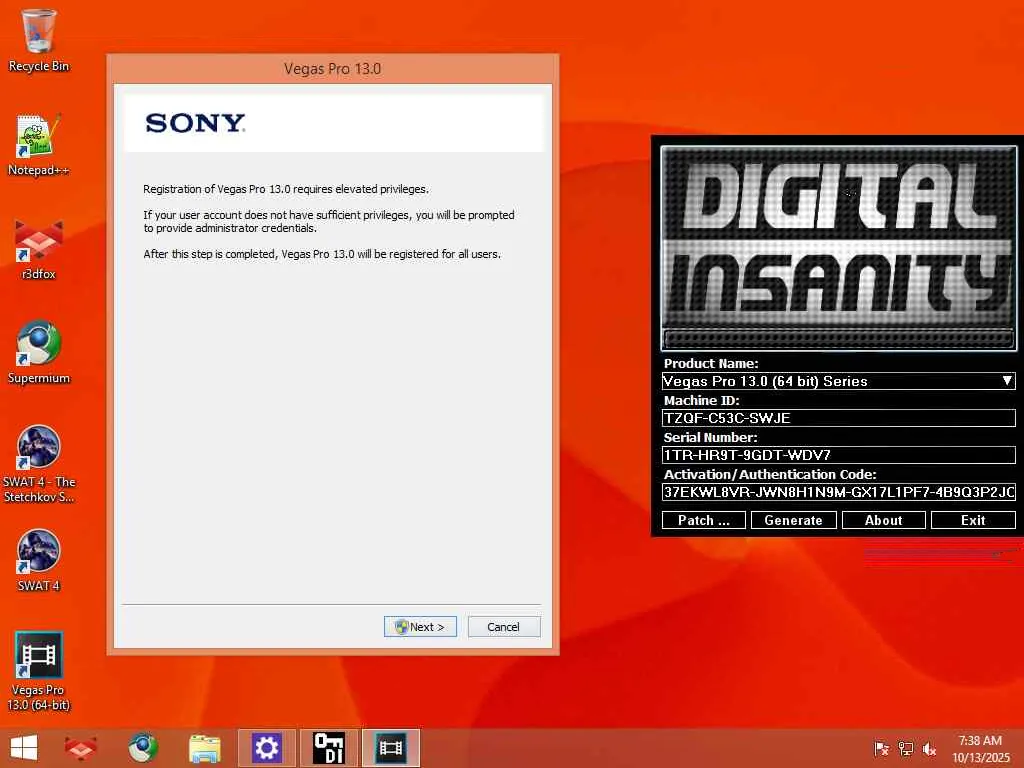Screen dimensions: 1024x768
Task: Click the muted volume tray icon
Action: tap(929, 749)
